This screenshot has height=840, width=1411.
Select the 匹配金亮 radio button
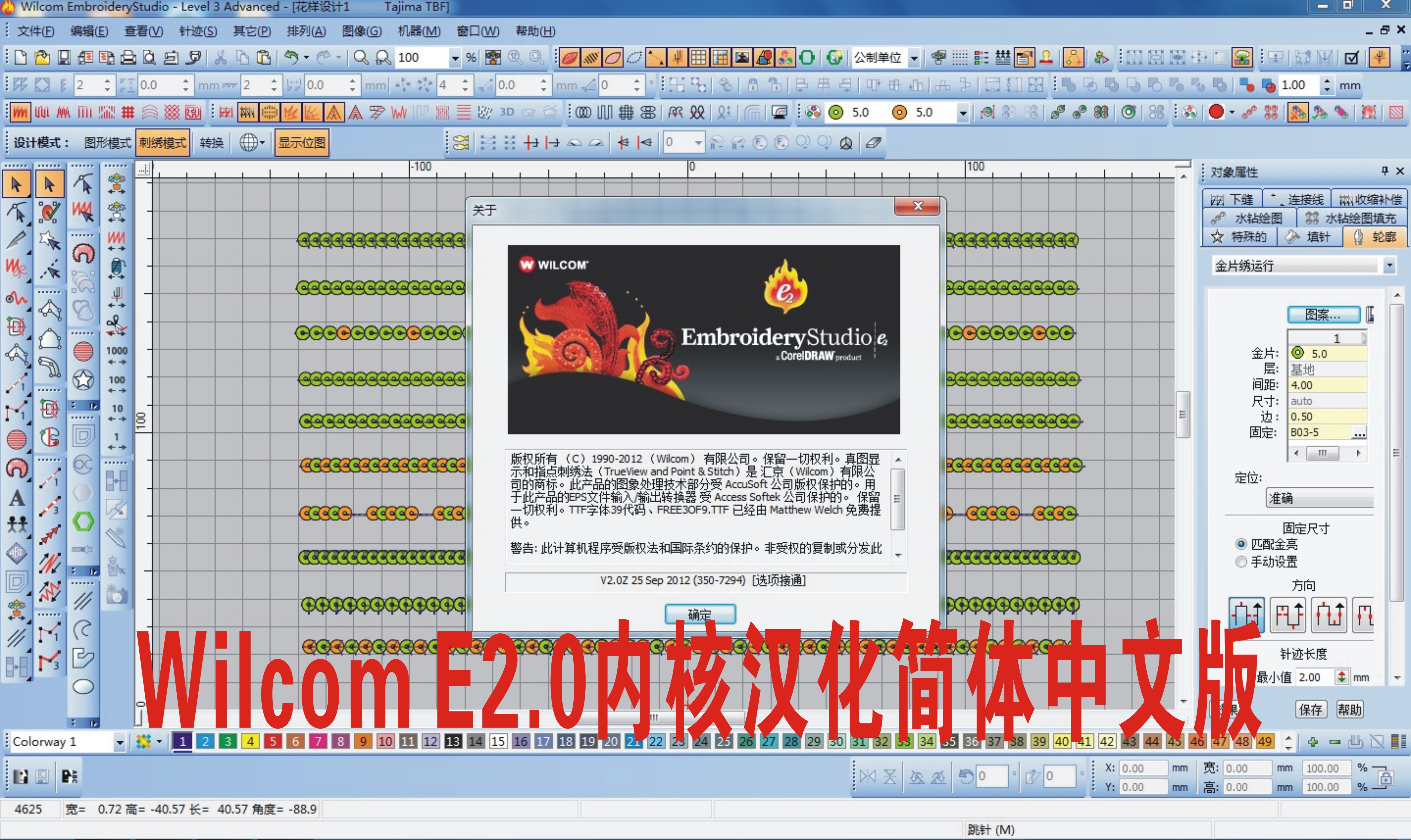(x=1241, y=544)
